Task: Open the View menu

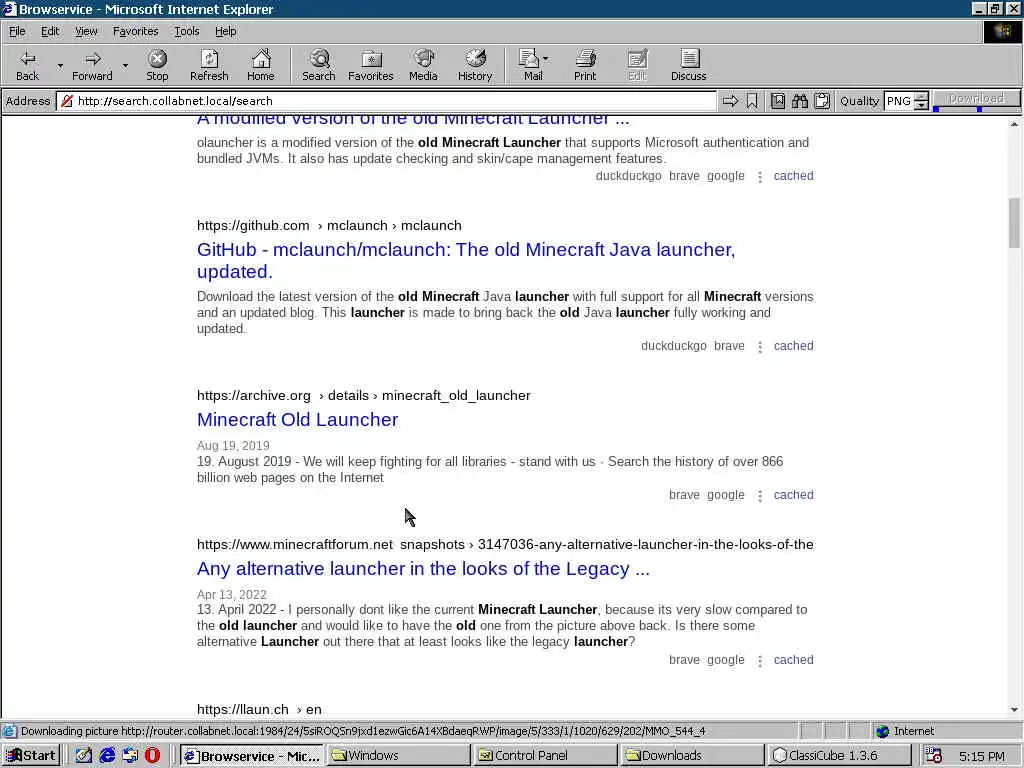Action: (x=86, y=31)
